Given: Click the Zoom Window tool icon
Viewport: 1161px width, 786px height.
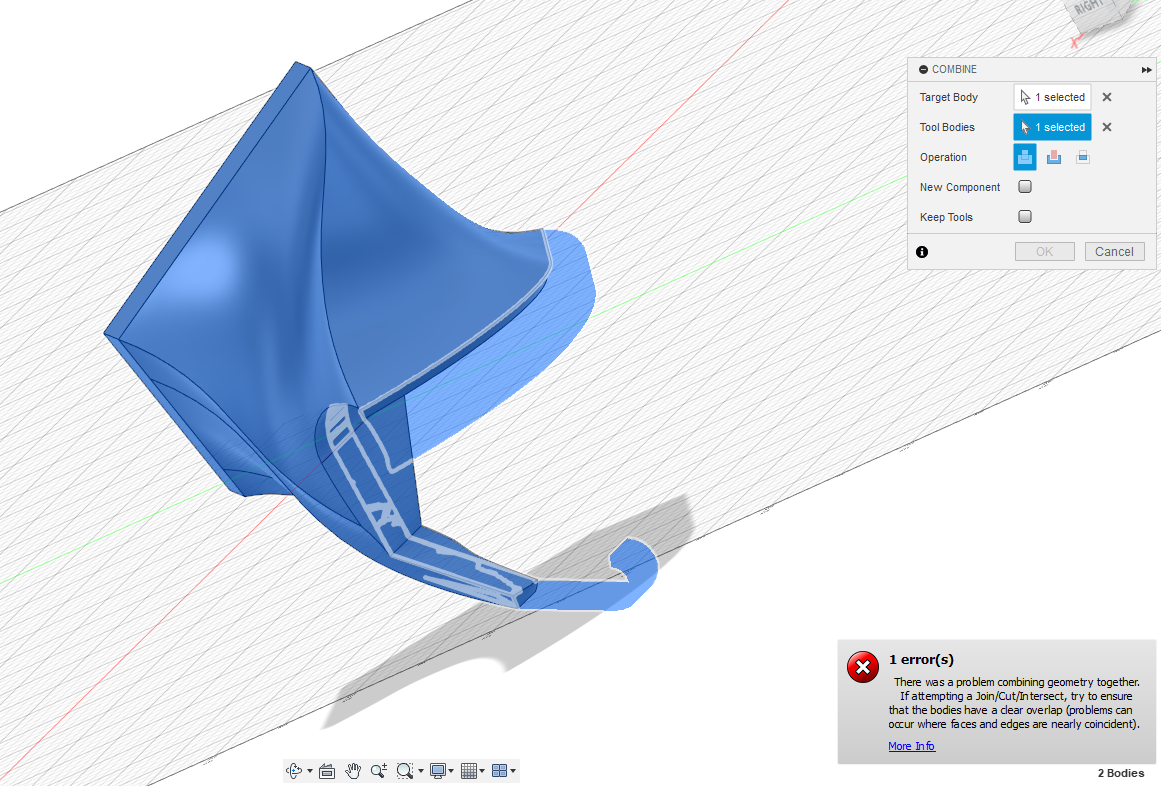Looking at the screenshot, I should coord(403,770).
